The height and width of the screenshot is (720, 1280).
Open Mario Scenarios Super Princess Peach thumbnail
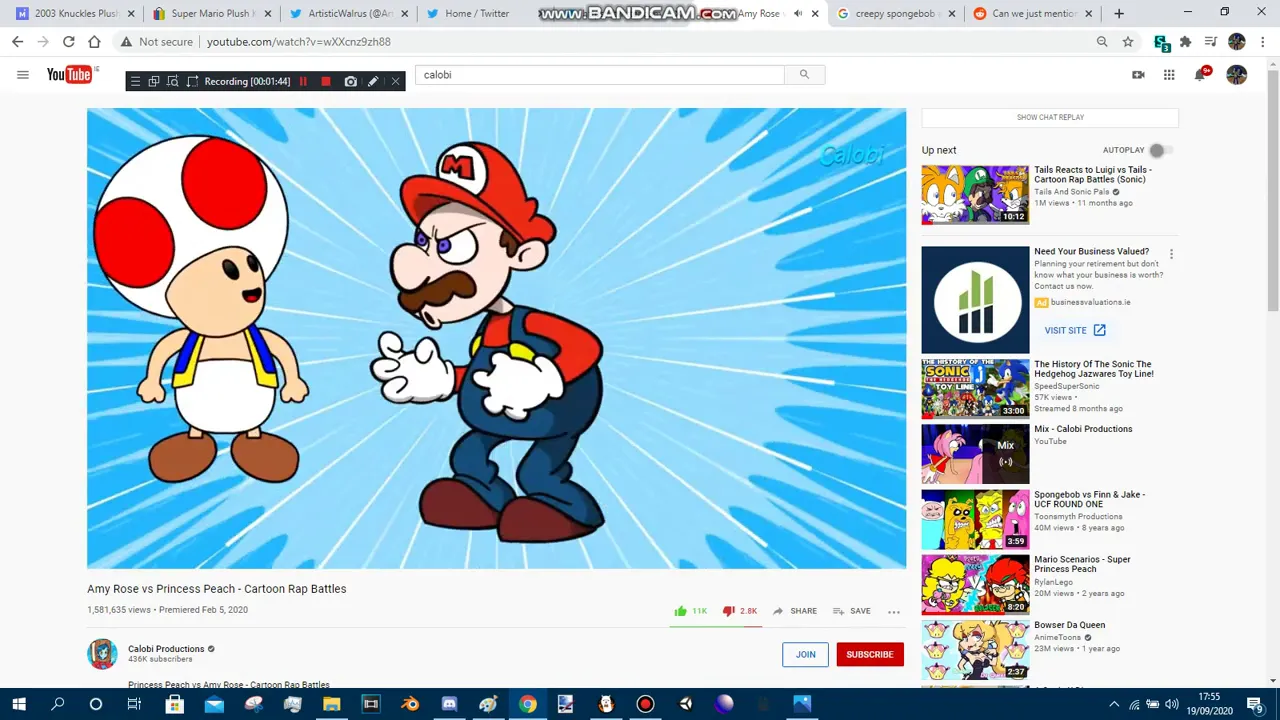[975, 584]
